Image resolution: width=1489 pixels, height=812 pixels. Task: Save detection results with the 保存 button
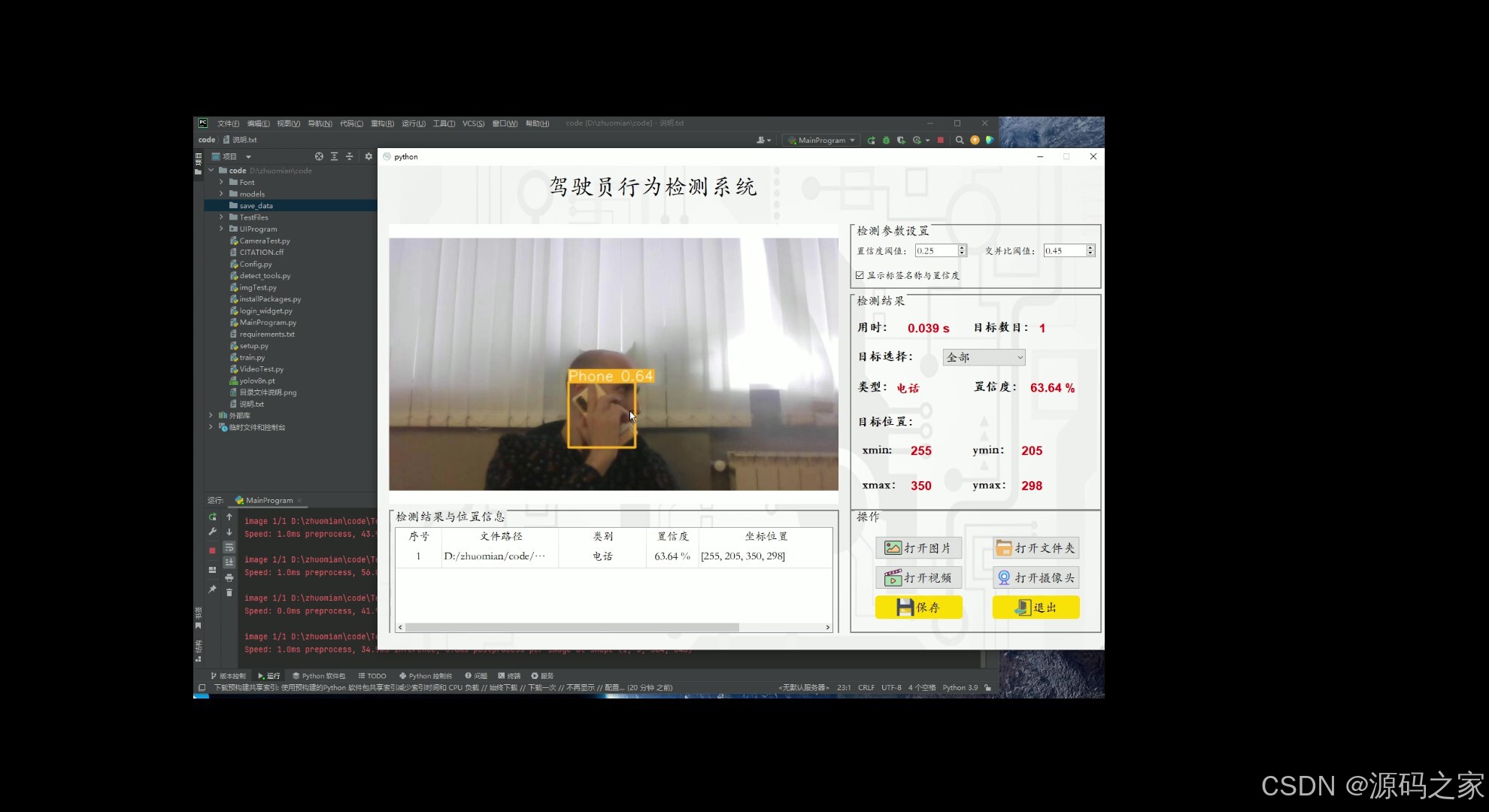(x=918, y=607)
